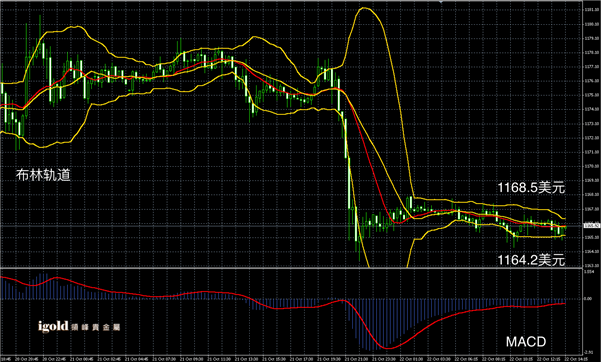Viewport: 601px width, 362px height.
Task: Select the 1168.5美元 resistance annotation
Action: point(531,188)
